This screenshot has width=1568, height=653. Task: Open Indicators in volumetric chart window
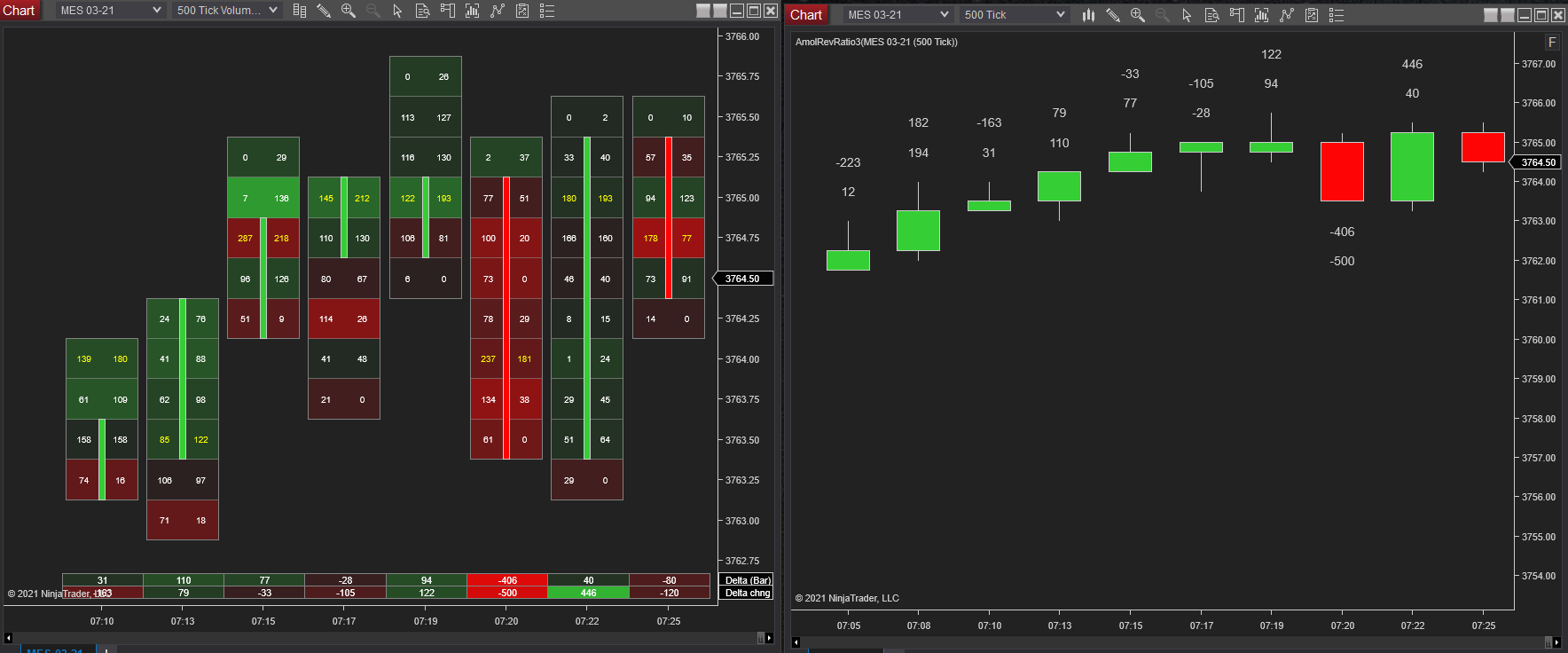point(473,11)
